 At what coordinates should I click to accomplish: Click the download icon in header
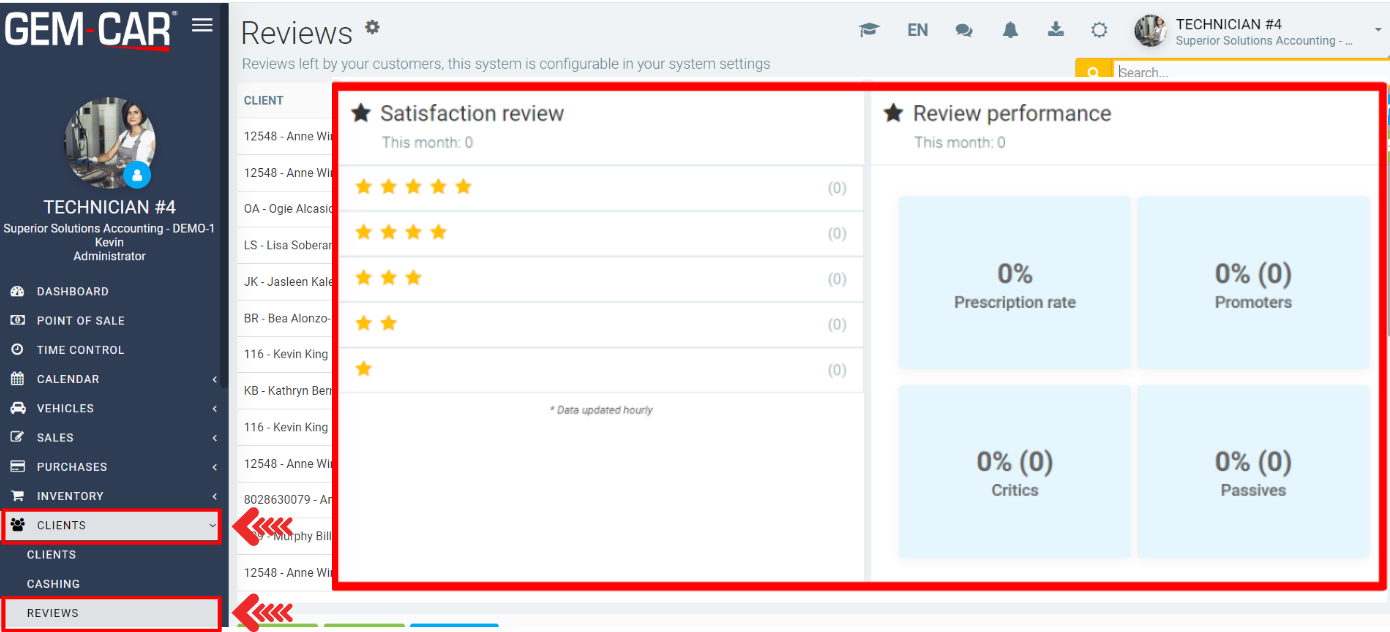1055,30
